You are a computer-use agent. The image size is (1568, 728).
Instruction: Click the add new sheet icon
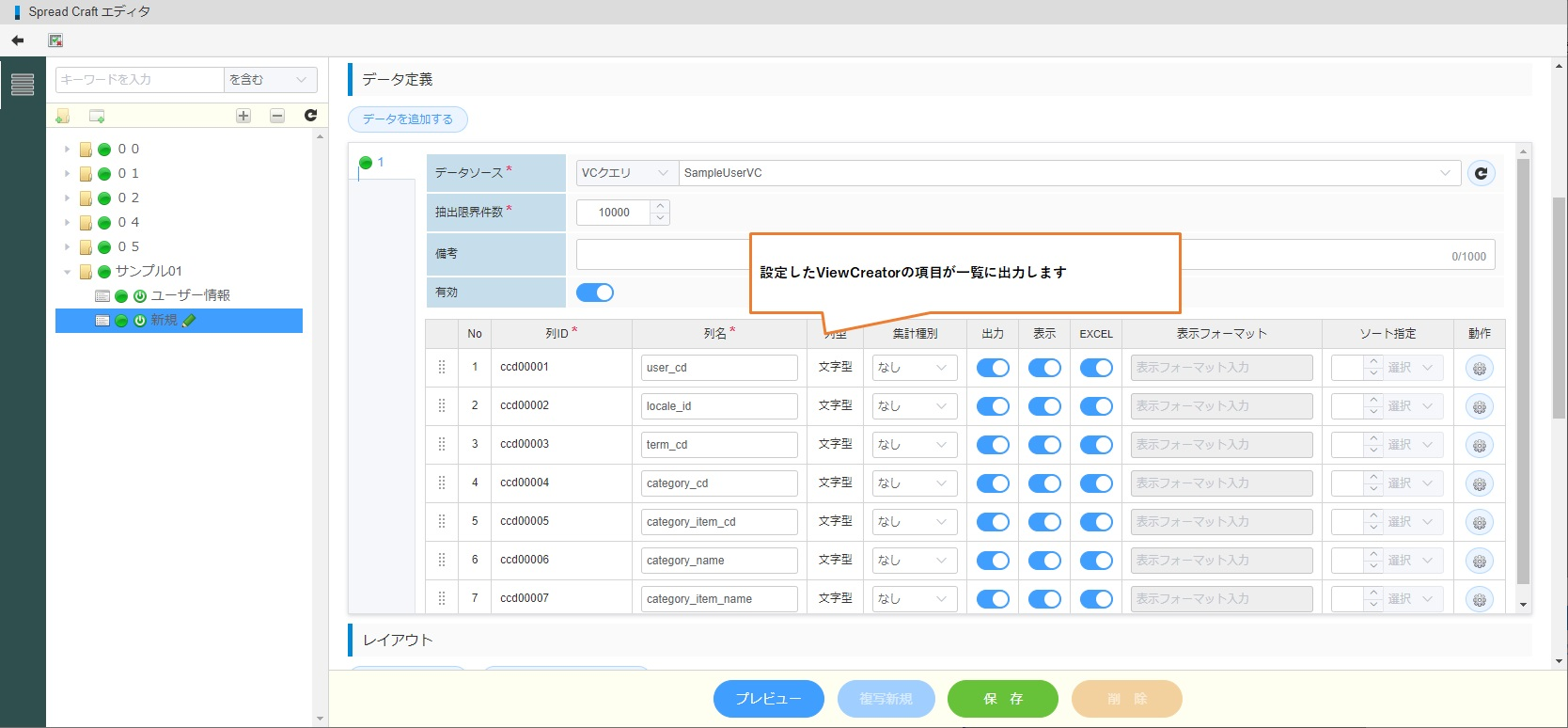96,116
